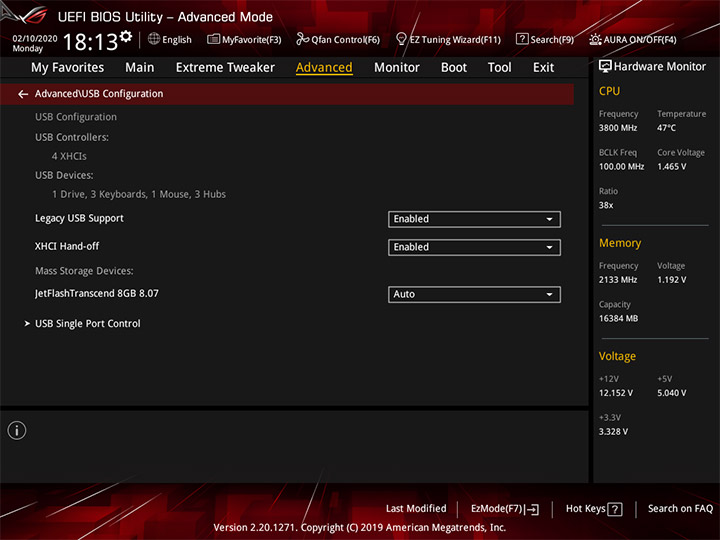Viewport: 720px width, 540px height.
Task: Click Mass Storage Devices label
Action: (x=84, y=271)
